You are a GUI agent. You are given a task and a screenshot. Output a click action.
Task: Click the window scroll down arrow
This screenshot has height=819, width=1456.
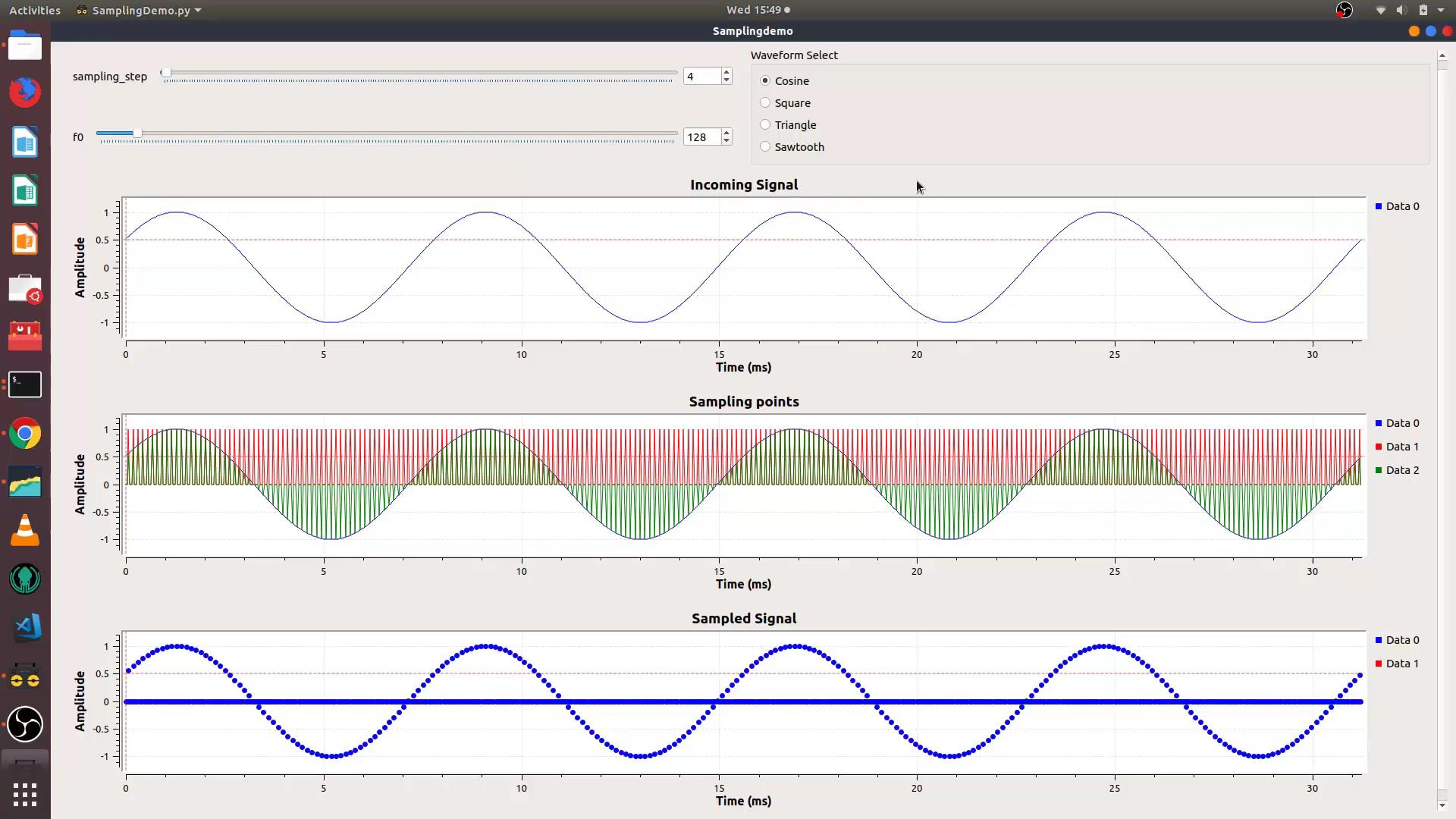(1442, 805)
